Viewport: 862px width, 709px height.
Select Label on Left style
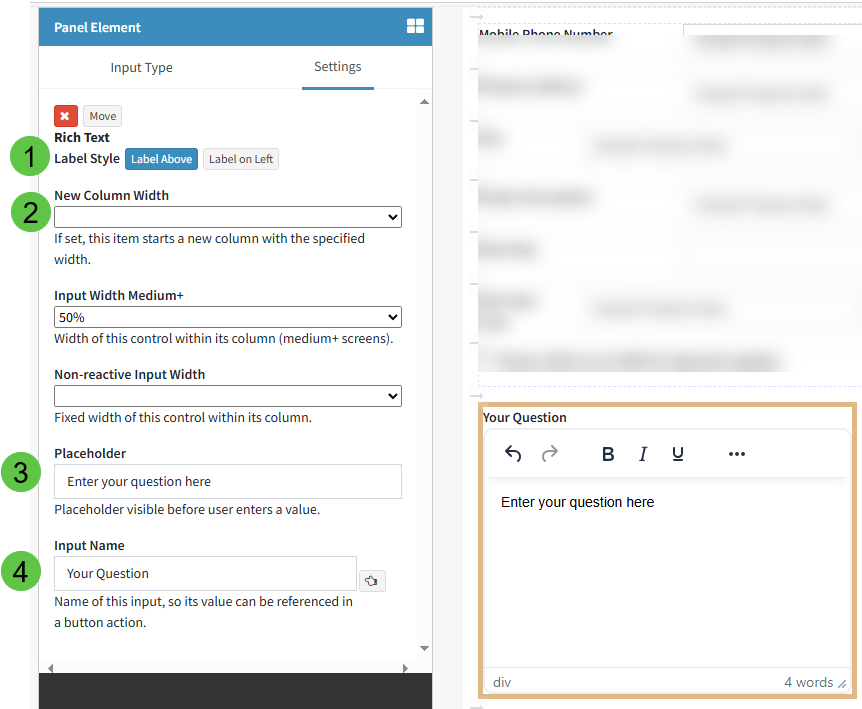click(x=241, y=159)
